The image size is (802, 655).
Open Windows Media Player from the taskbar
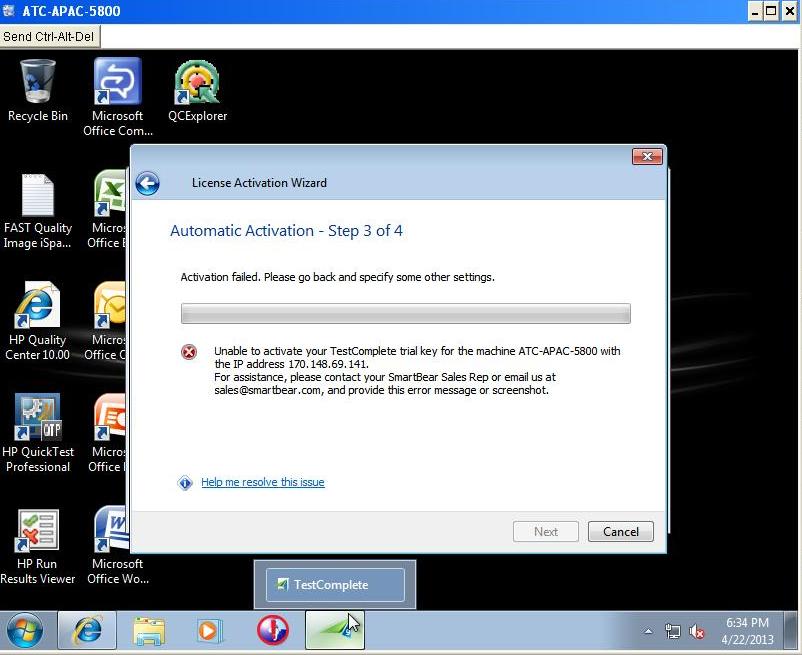pyautogui.click(x=209, y=630)
